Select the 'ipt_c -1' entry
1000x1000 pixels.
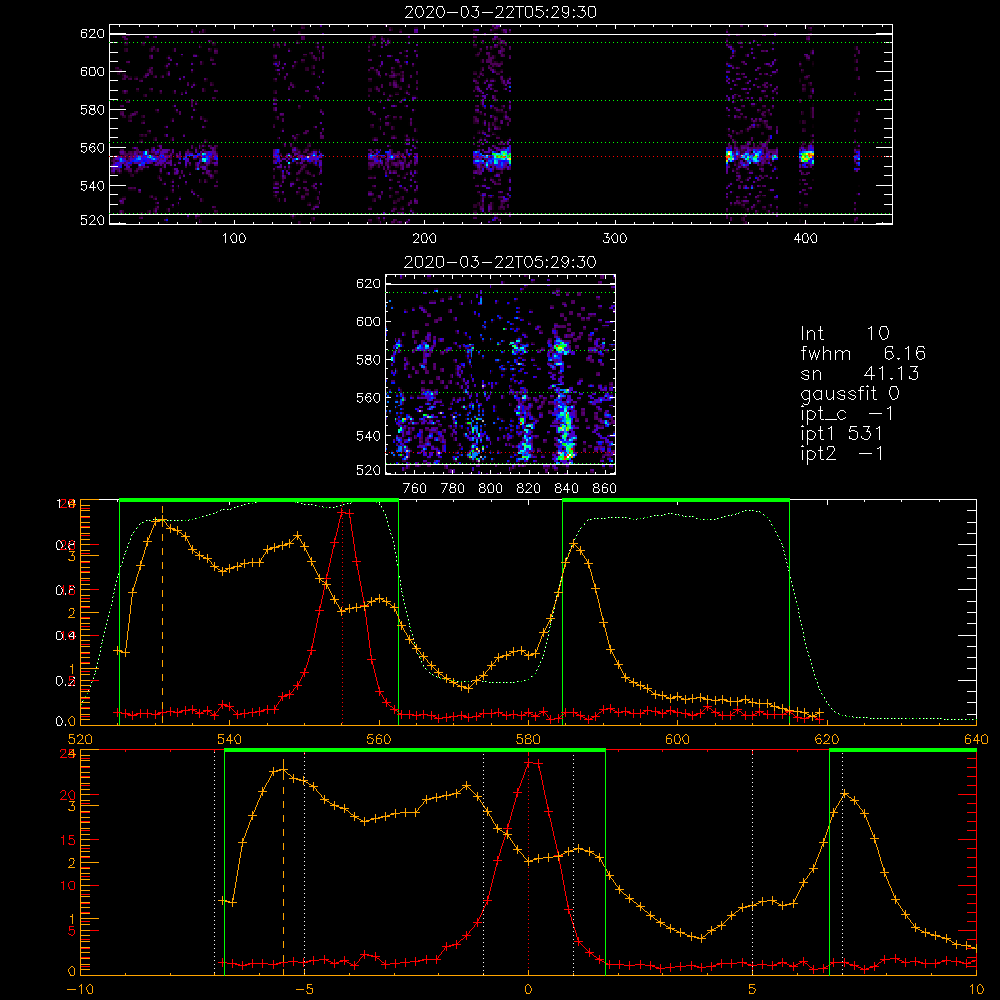click(847, 414)
